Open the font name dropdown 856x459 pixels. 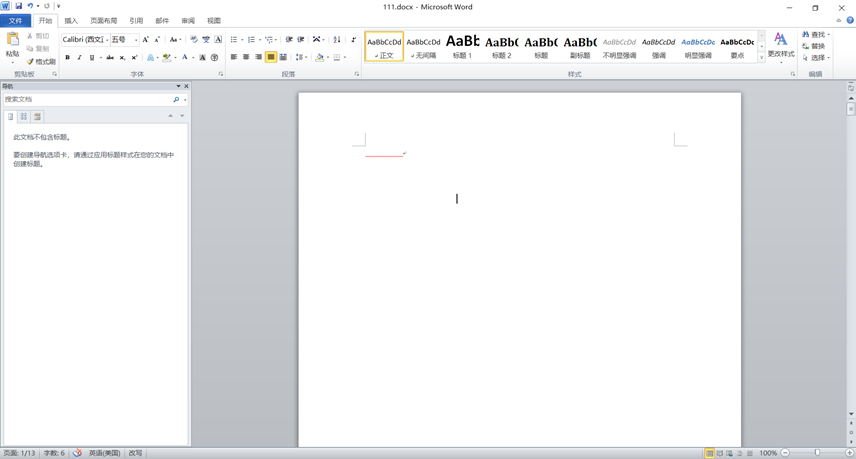[107, 39]
